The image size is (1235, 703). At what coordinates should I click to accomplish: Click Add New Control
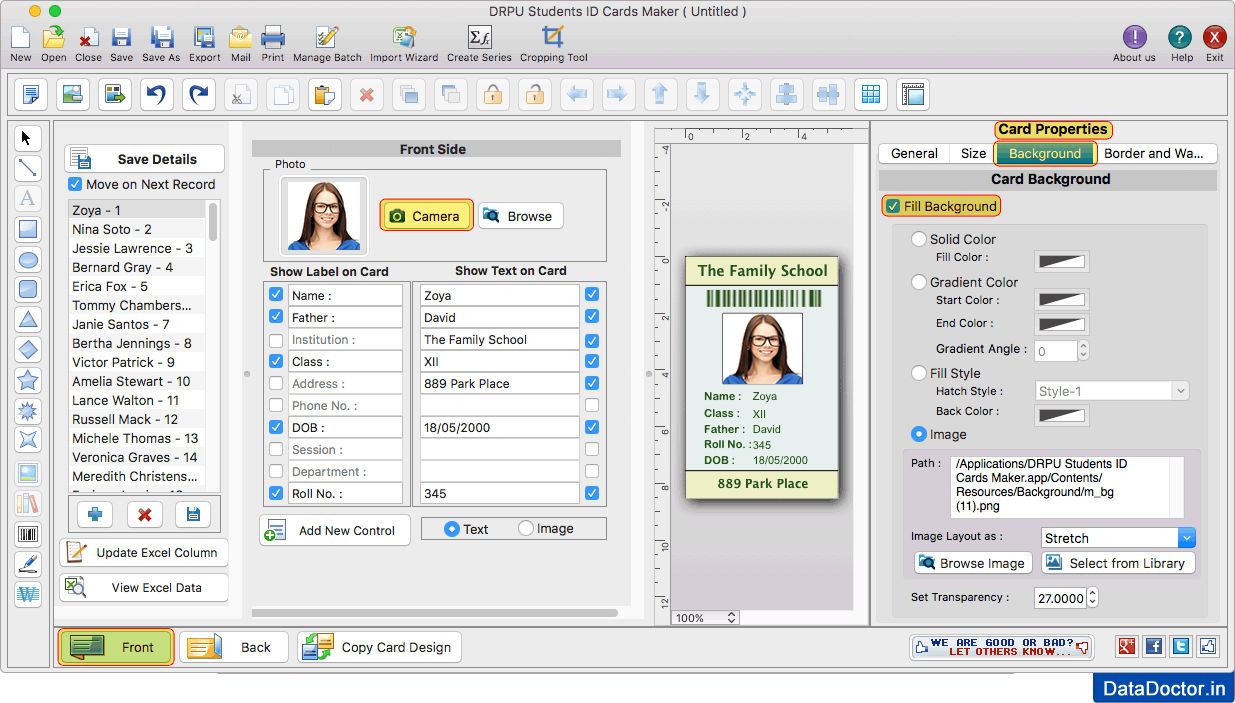click(x=335, y=530)
